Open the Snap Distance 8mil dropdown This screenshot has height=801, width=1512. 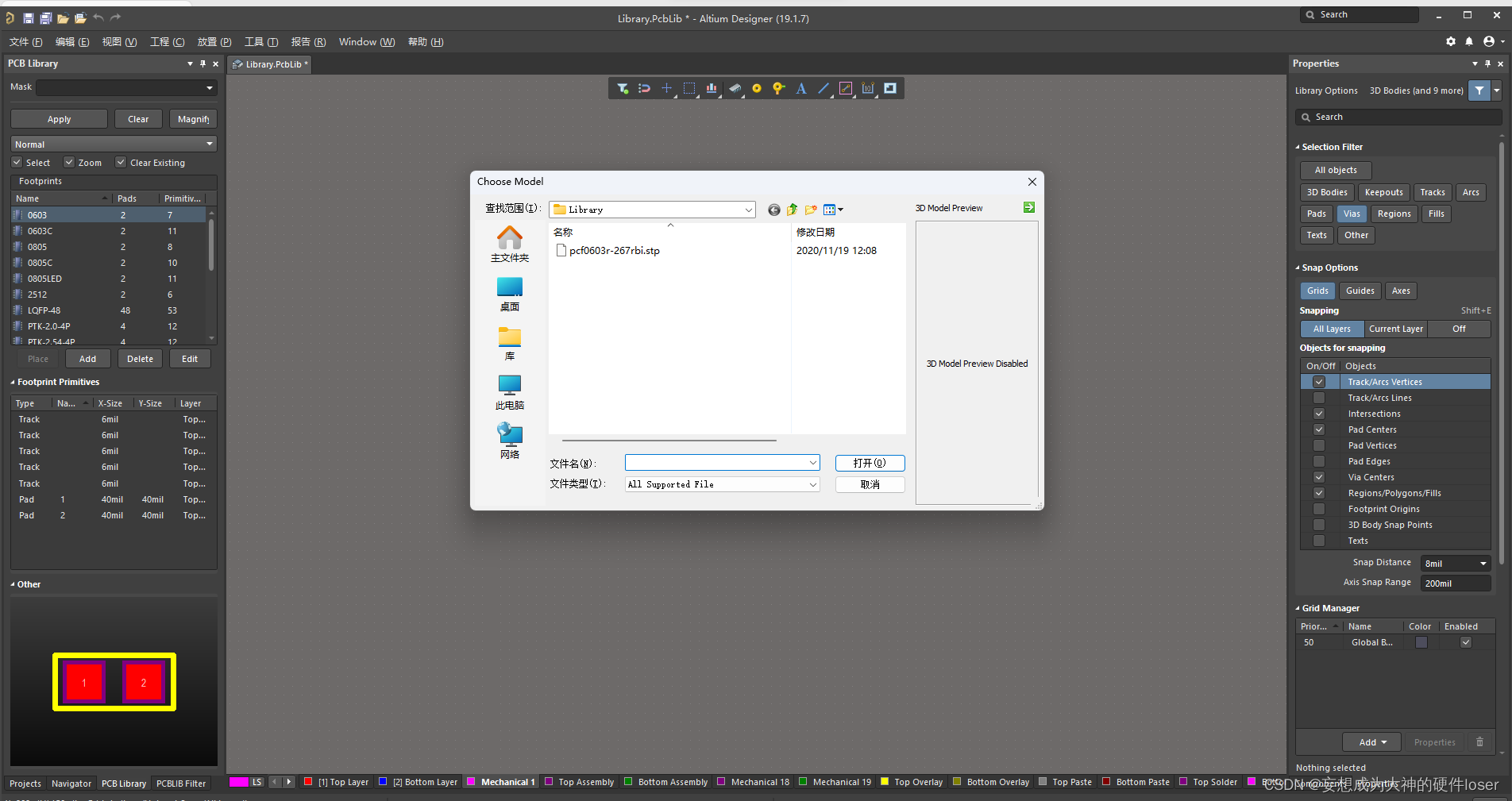click(1483, 564)
